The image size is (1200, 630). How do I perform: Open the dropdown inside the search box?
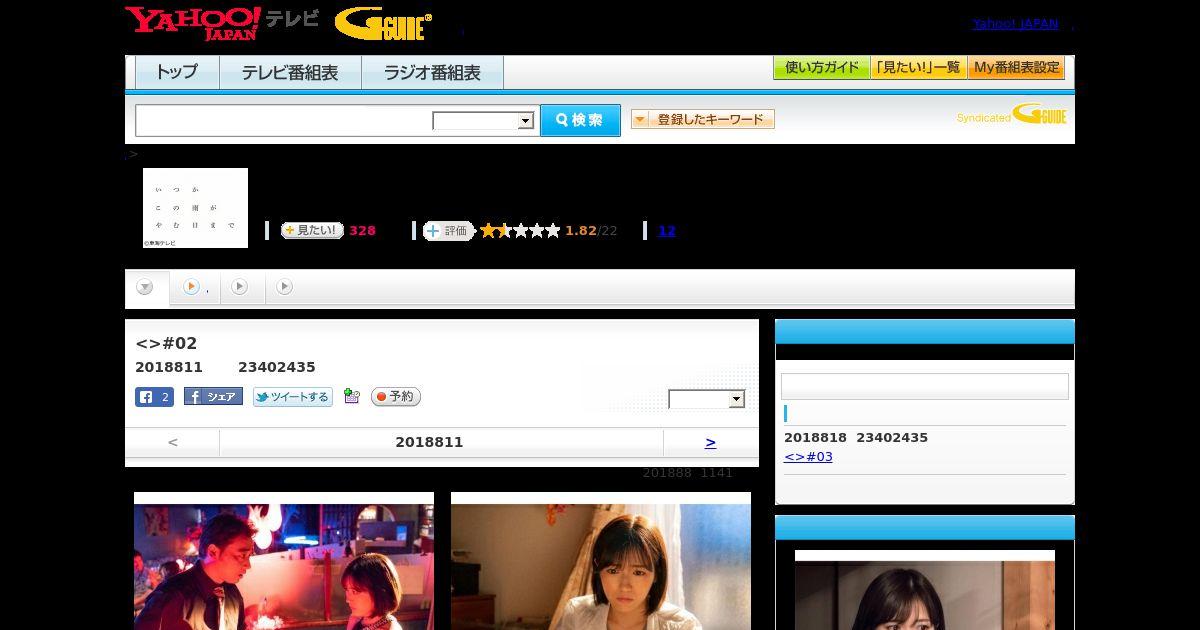pyautogui.click(x=483, y=121)
